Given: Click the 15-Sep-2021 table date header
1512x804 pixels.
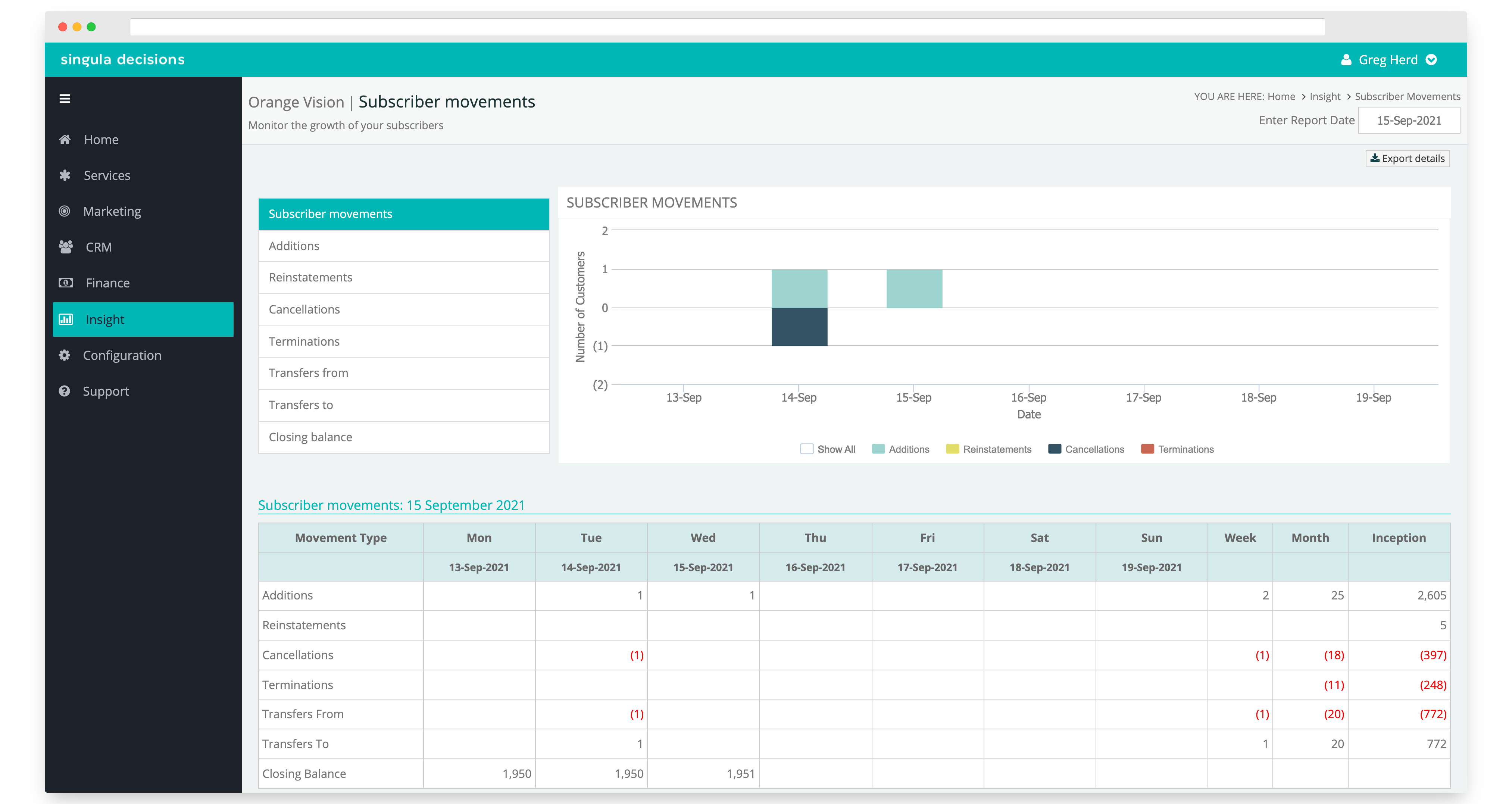Looking at the screenshot, I should [x=703, y=567].
